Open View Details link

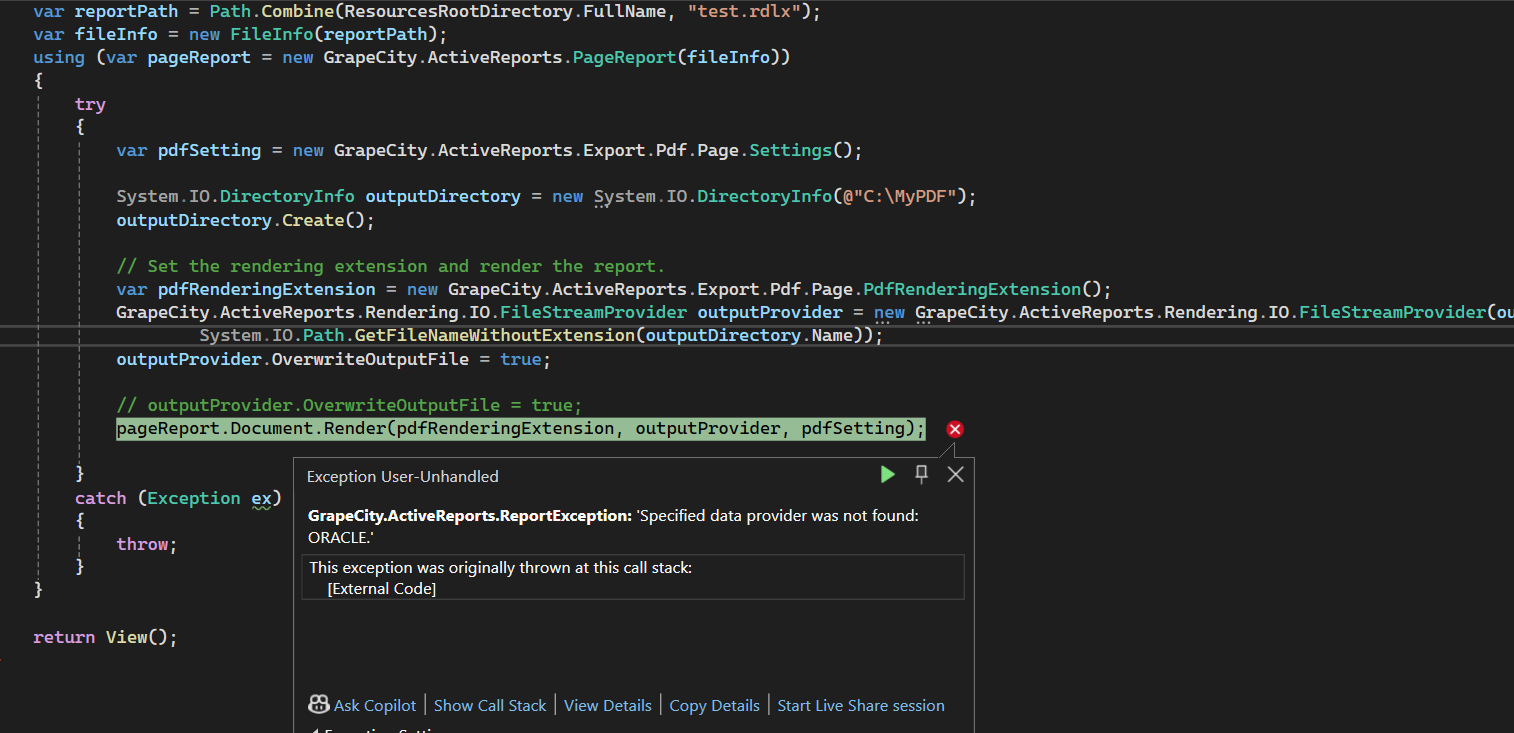point(608,705)
